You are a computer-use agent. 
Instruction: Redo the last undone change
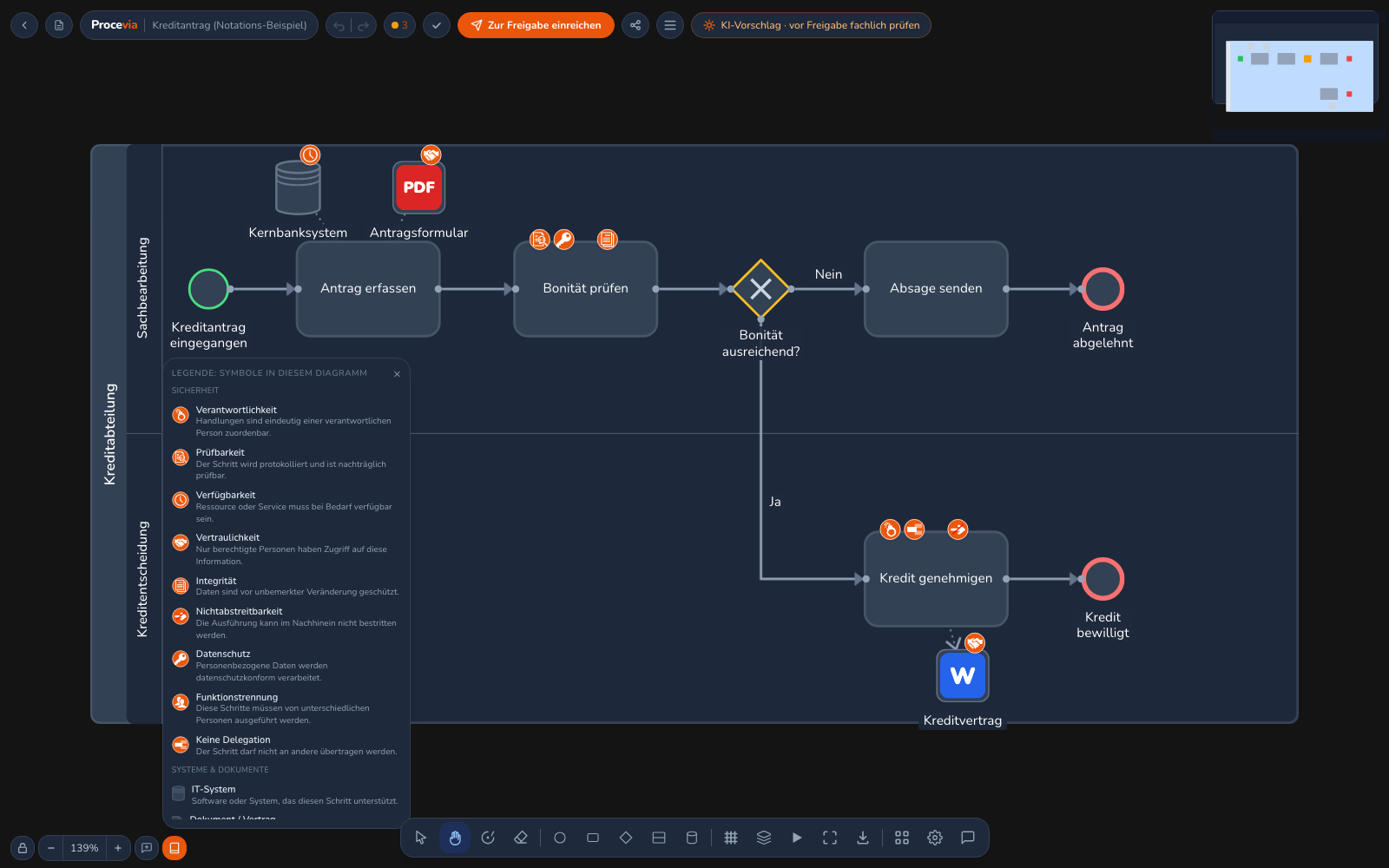(x=364, y=25)
